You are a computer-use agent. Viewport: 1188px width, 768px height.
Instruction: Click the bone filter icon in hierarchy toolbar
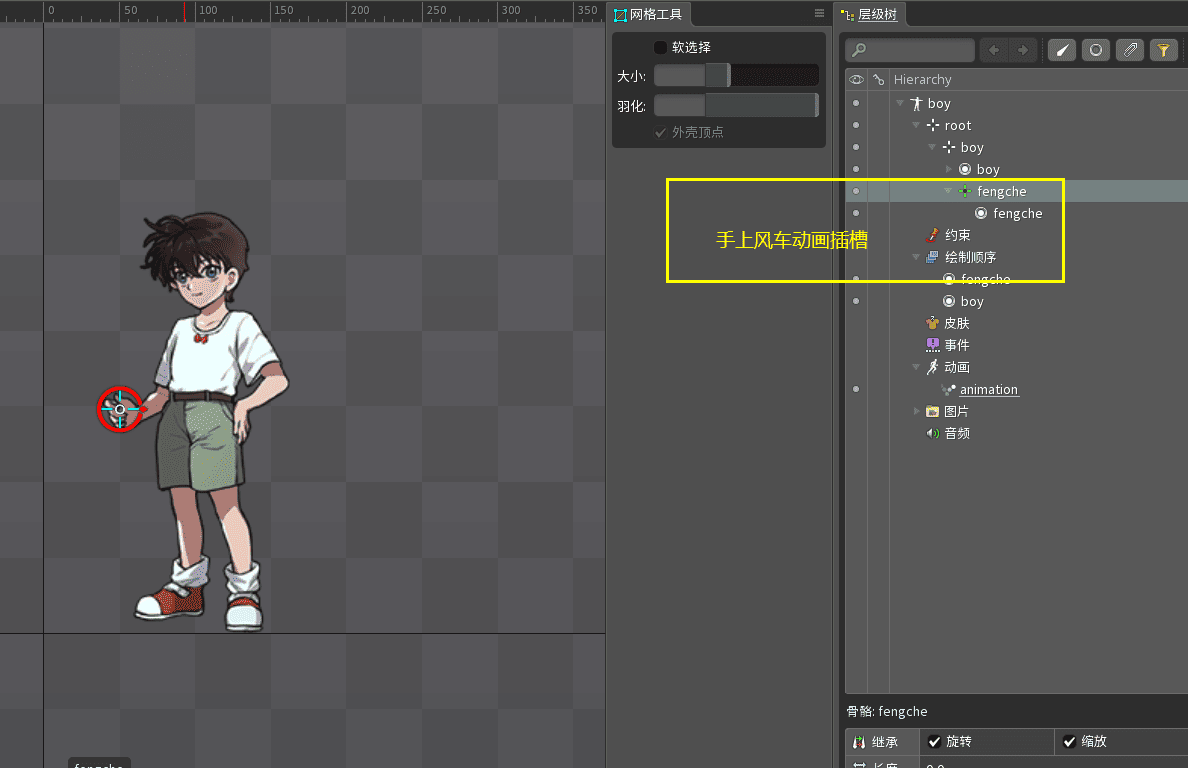(1061, 50)
